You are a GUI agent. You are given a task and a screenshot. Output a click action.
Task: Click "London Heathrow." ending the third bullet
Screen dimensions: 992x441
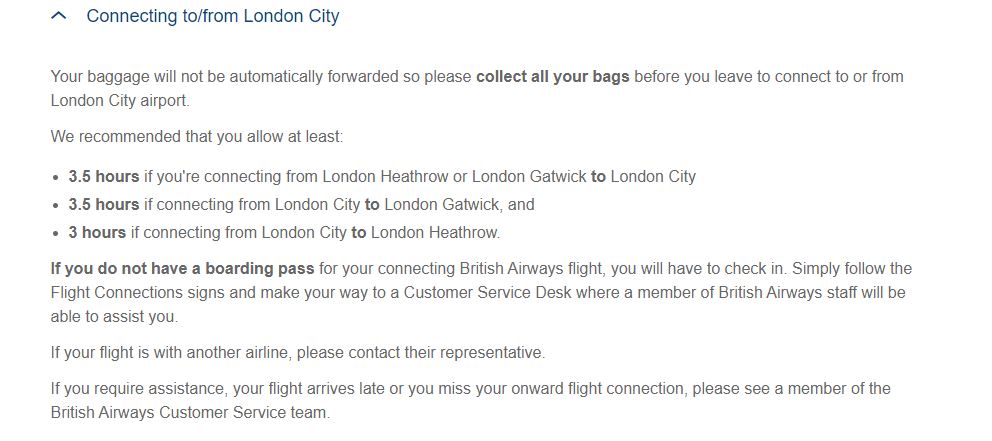tap(435, 232)
